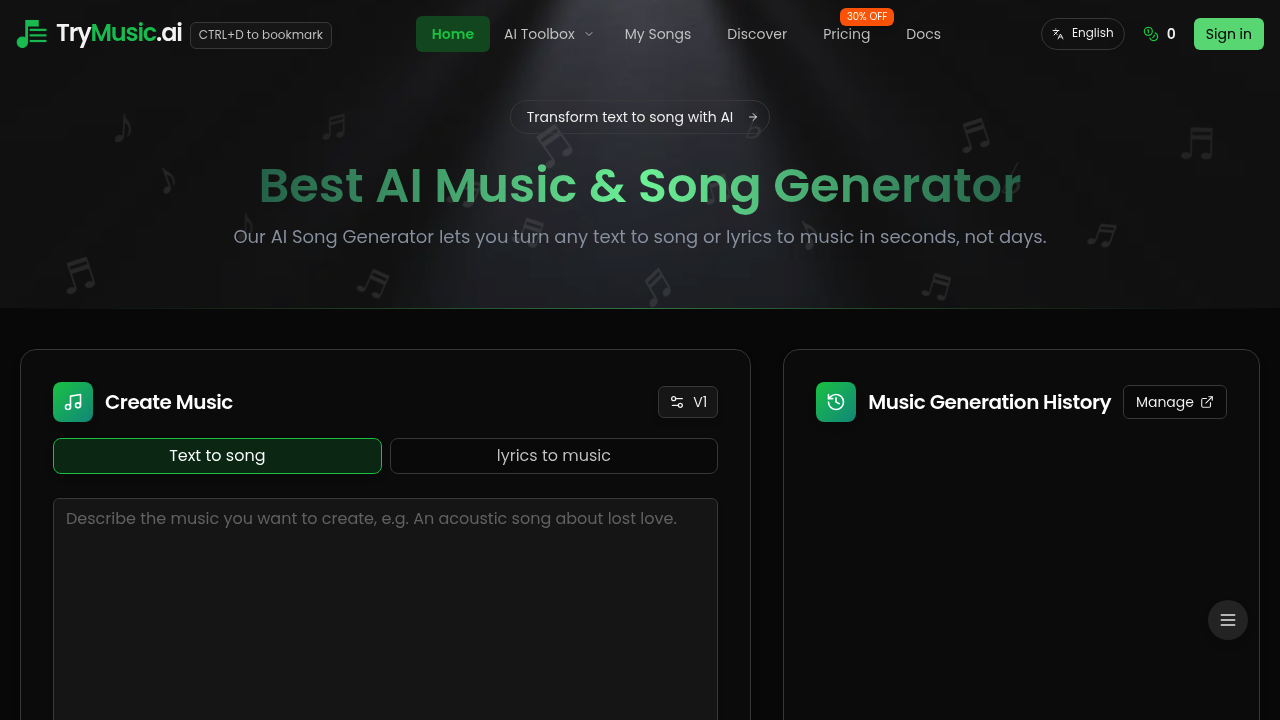
Task: Click the translate icon in English button
Action: (1057, 33)
